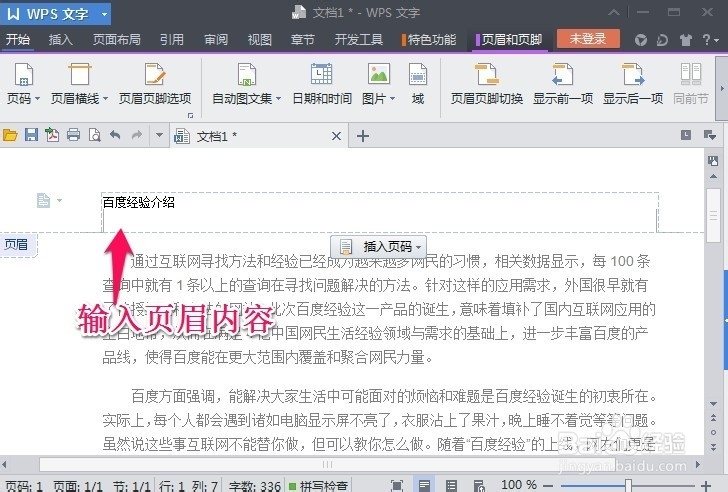Open the 插入 tab
The image size is (728, 492).
pyautogui.click(x=60, y=39)
